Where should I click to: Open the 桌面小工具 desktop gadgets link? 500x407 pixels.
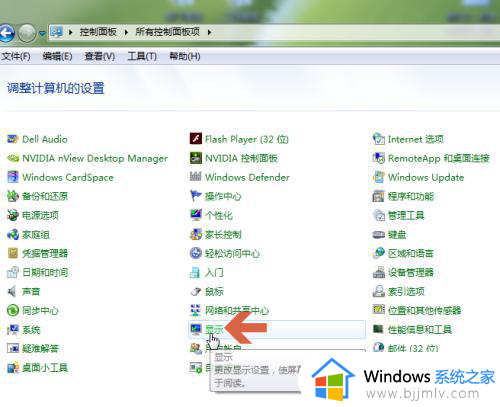[45, 368]
